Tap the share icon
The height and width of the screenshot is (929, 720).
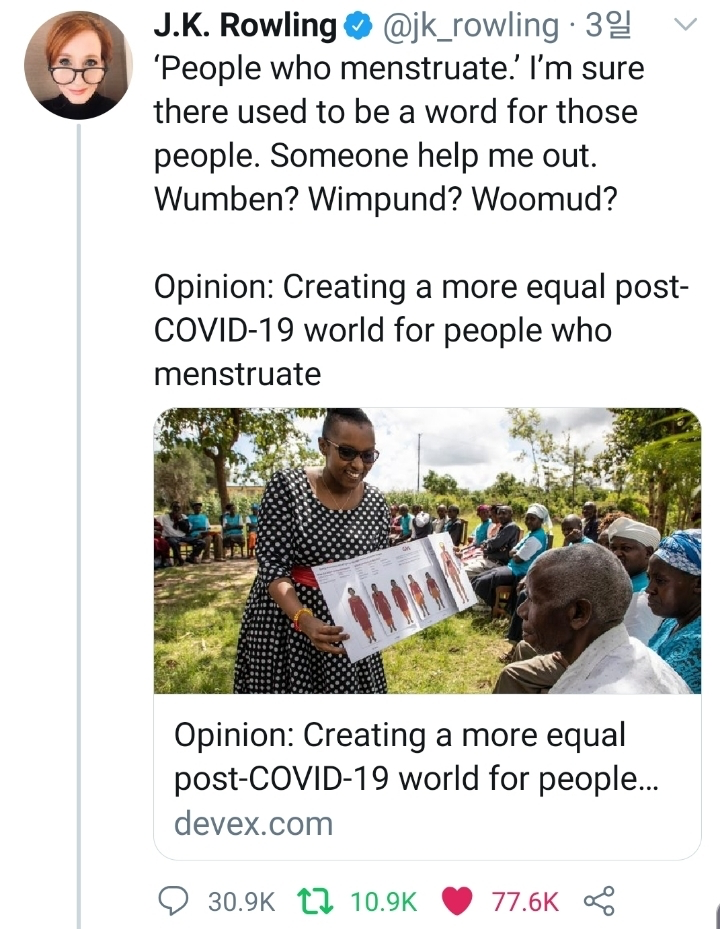click(599, 901)
